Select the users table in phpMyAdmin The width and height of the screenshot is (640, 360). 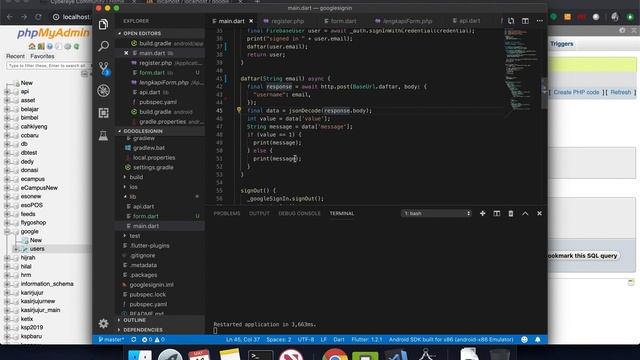pyautogui.click(x=37, y=249)
